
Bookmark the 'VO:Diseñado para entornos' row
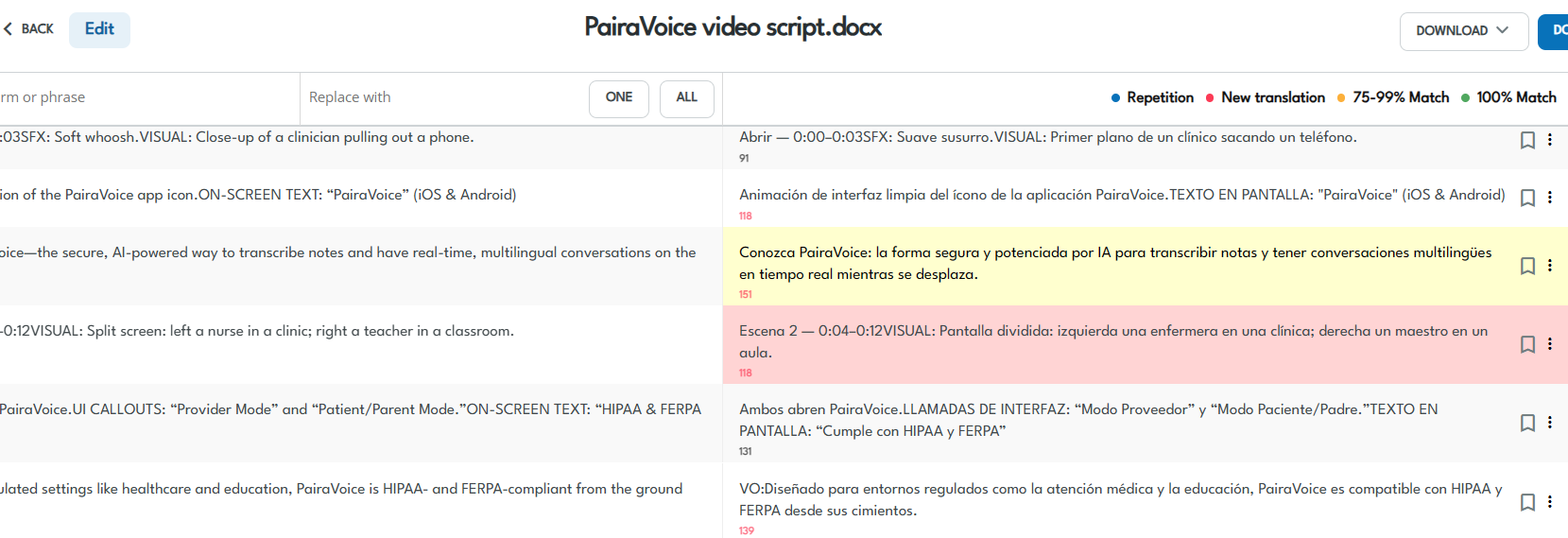(x=1527, y=502)
